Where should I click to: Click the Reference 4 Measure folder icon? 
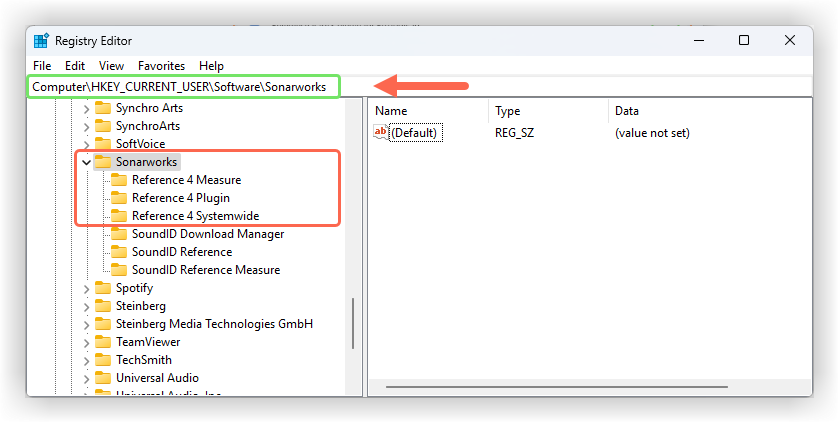click(119, 180)
